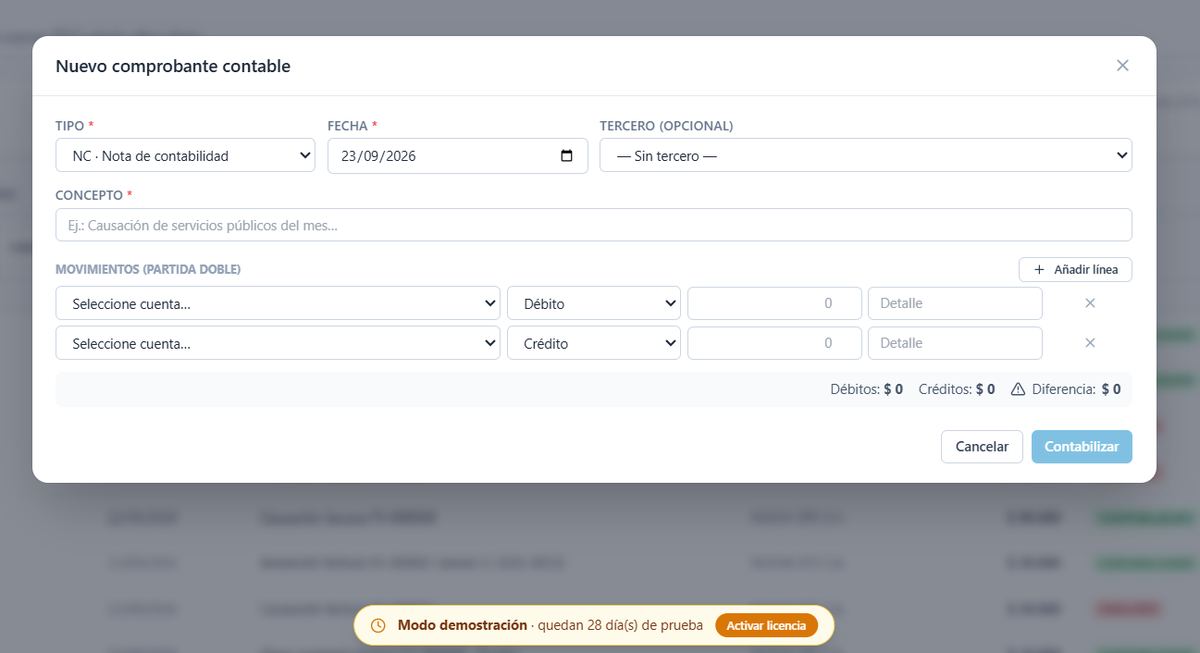Click the Créditos: $ 0 total
1200x653 pixels.
tap(957, 389)
